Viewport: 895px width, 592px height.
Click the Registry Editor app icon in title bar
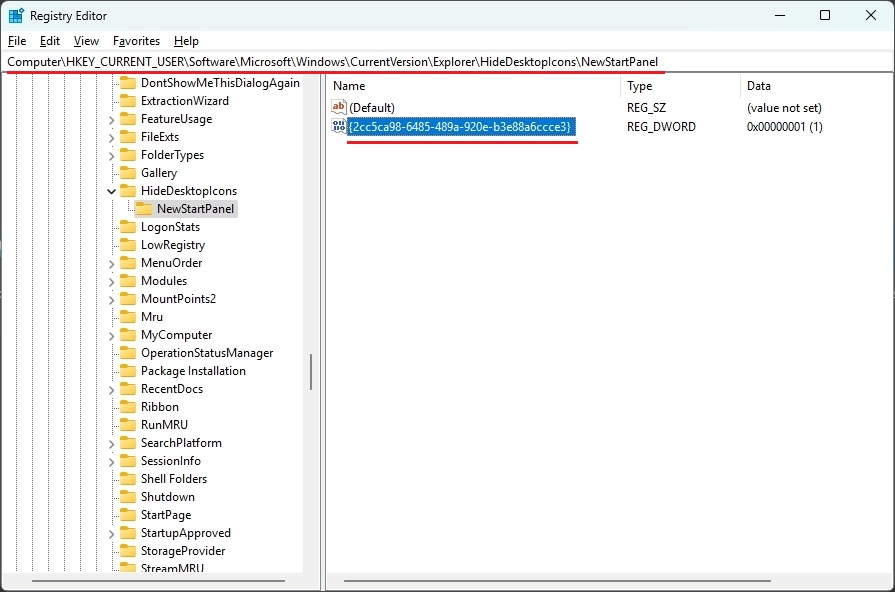16,15
